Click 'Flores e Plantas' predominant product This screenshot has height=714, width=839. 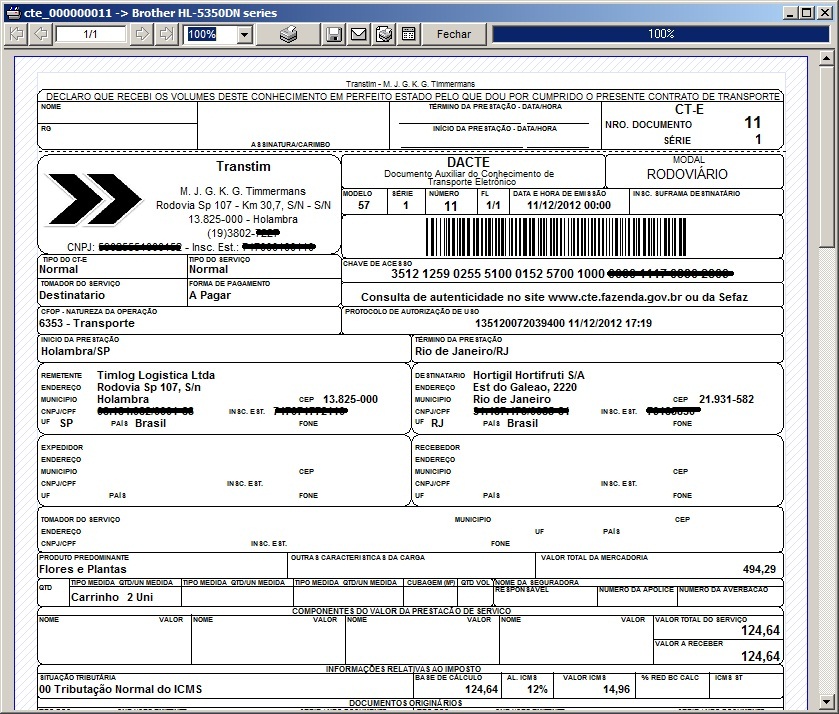(83, 569)
